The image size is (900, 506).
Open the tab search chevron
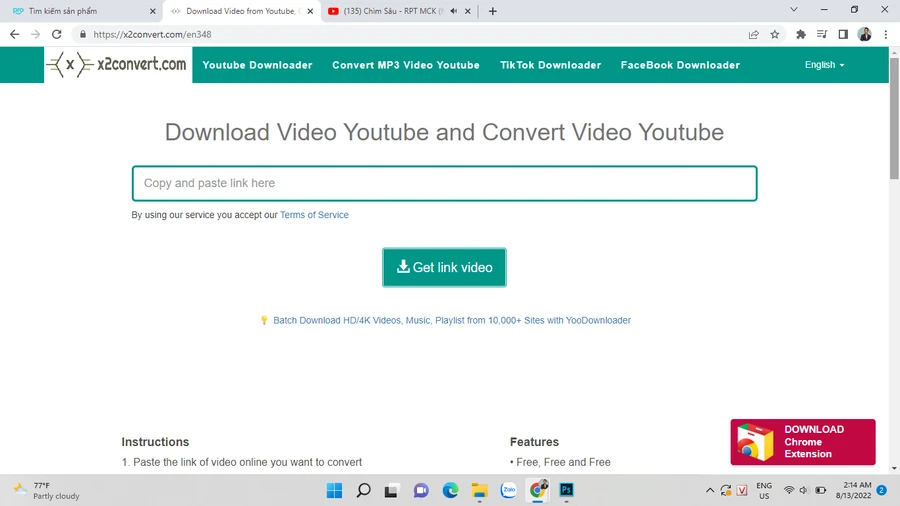tap(794, 10)
